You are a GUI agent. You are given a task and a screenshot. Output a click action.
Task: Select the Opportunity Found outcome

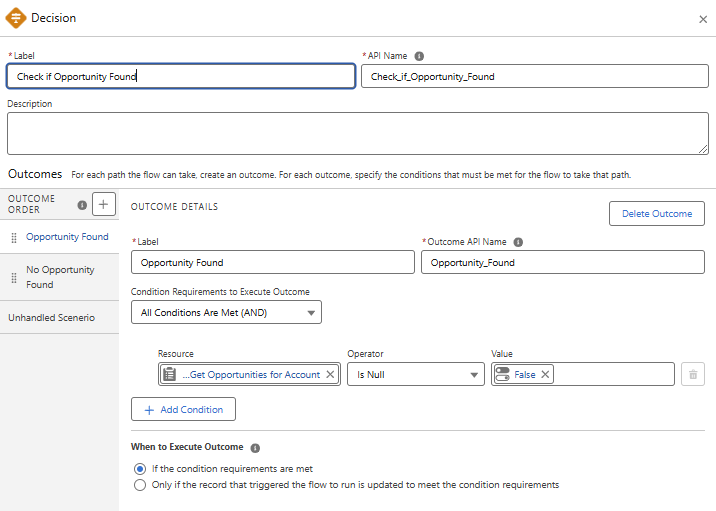pos(67,237)
